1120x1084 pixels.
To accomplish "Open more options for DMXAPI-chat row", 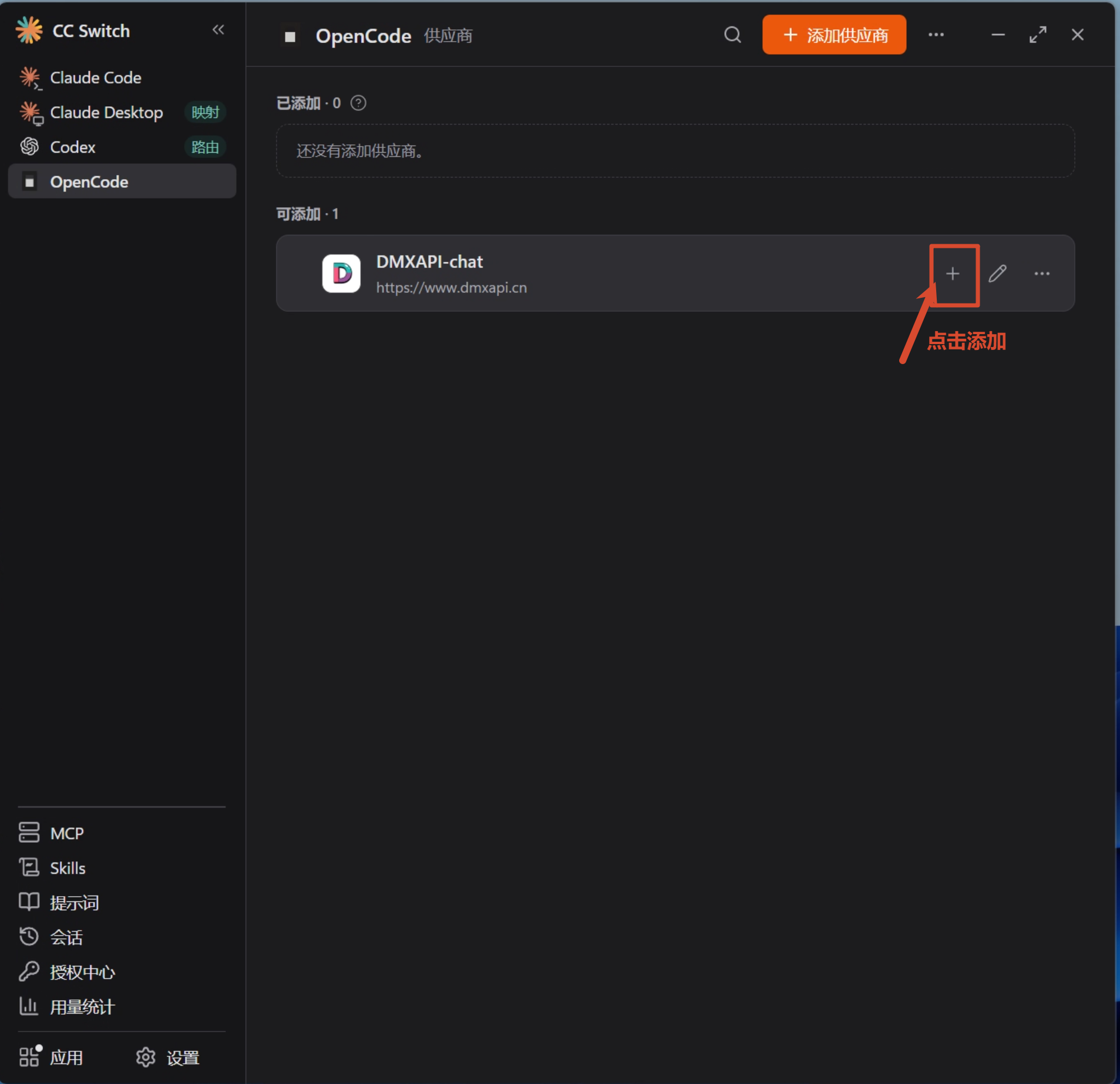I will (1042, 274).
